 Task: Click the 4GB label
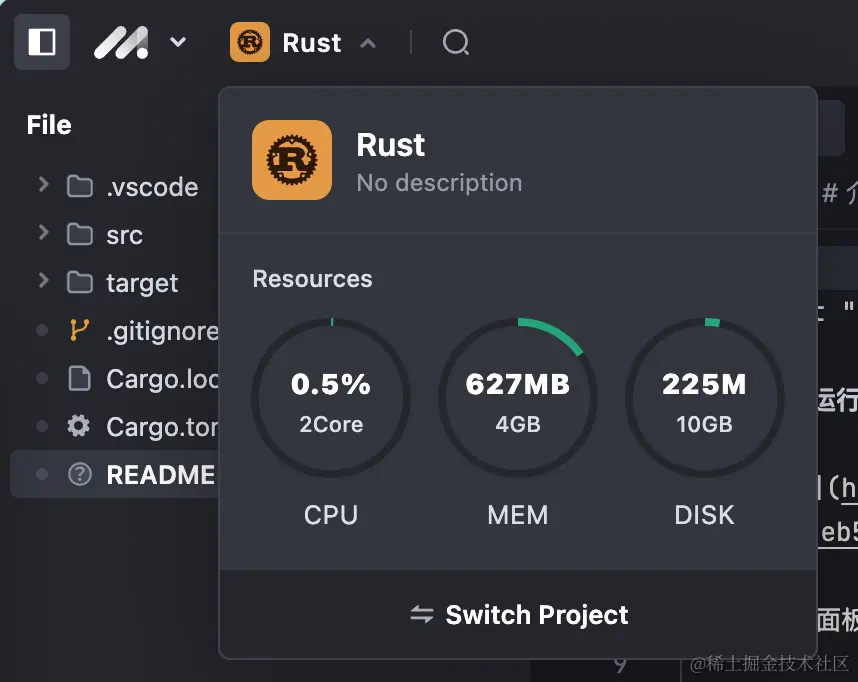tap(518, 424)
